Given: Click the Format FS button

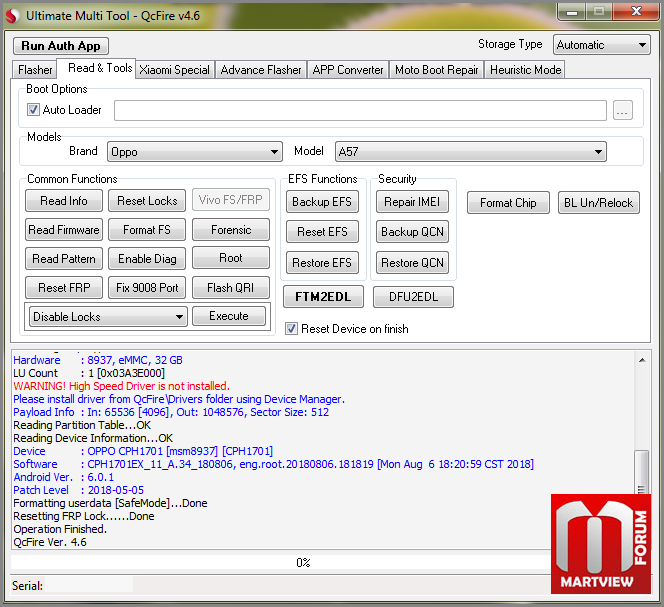Looking at the screenshot, I should coord(147,230).
